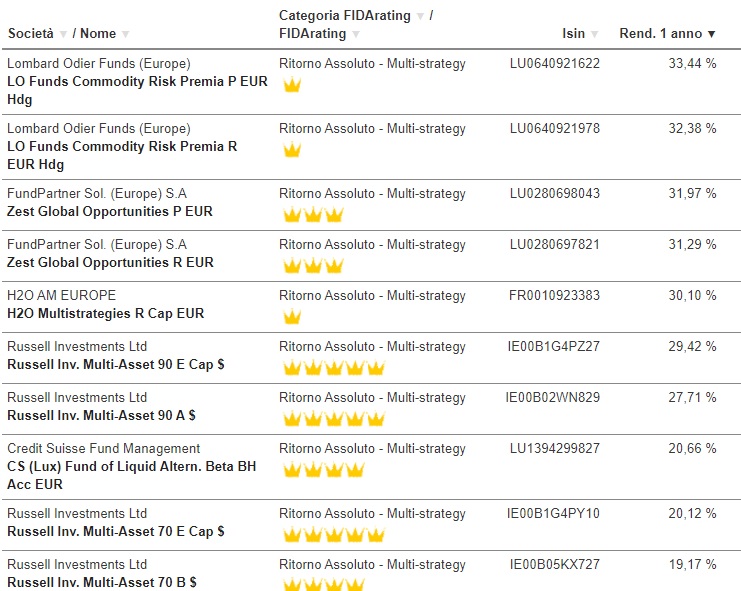The height and width of the screenshot is (591, 741).
Task: Open Zest Global Opportunities P EUR fund
Action: coord(110,211)
